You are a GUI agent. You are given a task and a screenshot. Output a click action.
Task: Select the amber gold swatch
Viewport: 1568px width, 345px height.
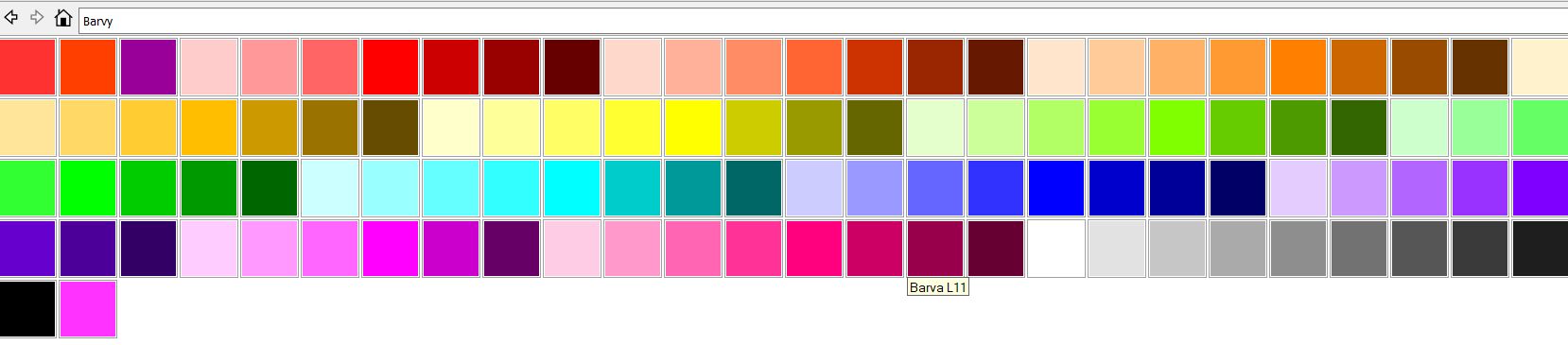[209, 128]
